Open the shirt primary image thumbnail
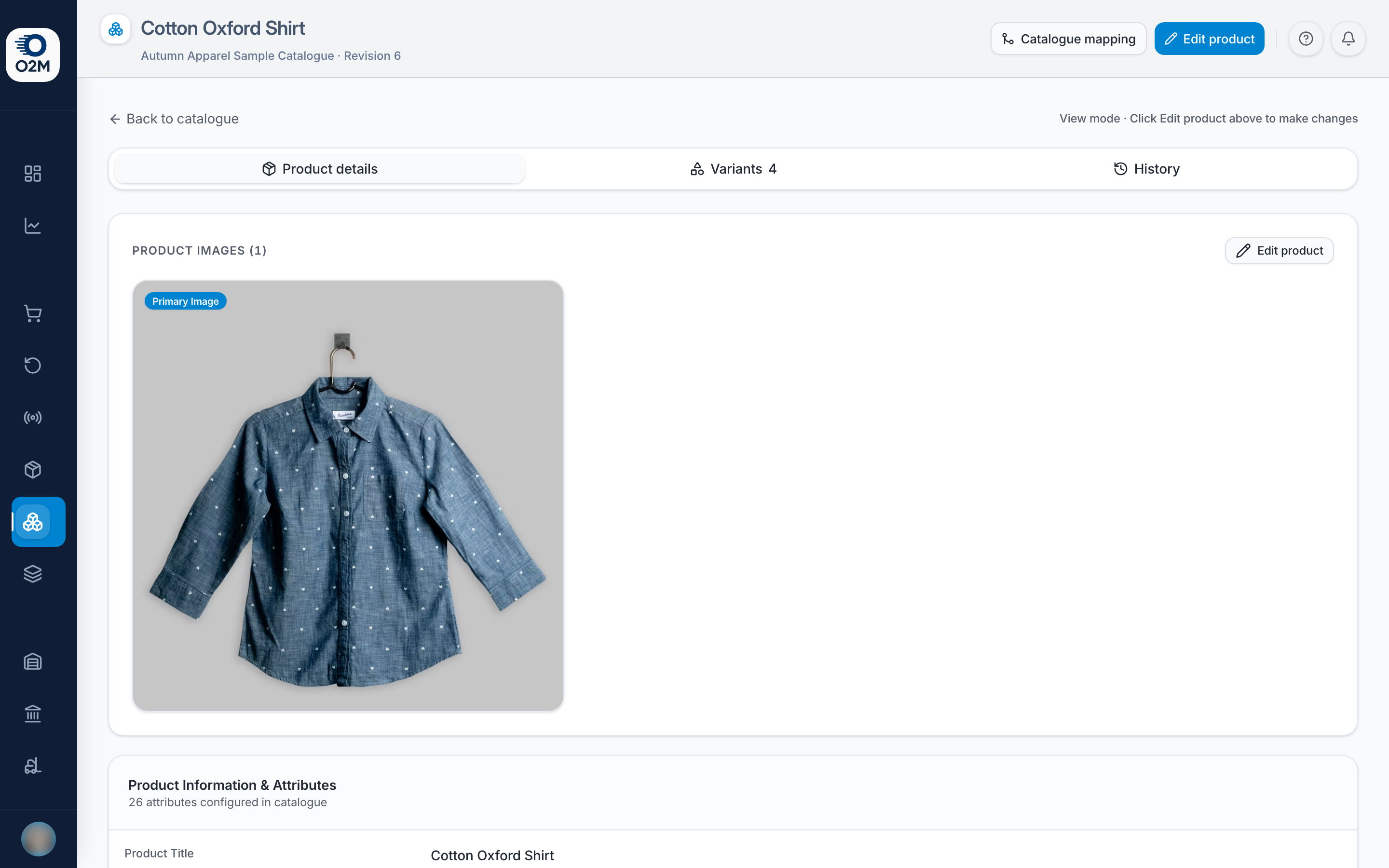The image size is (1389, 868). point(348,495)
